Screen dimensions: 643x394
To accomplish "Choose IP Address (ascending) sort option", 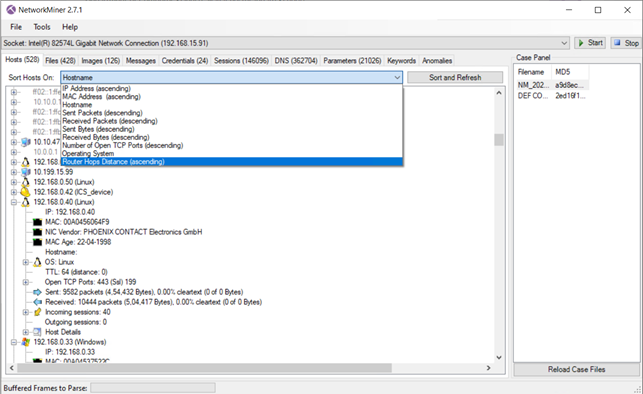I will point(232,89).
